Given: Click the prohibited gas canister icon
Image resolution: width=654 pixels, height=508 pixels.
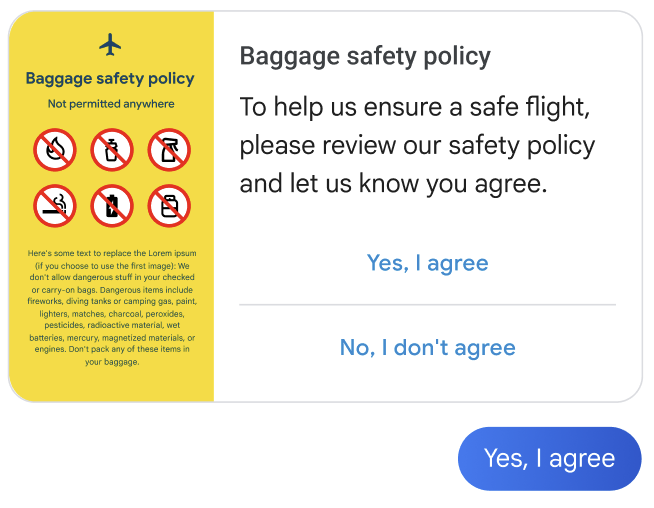Looking at the screenshot, I should [x=111, y=151].
